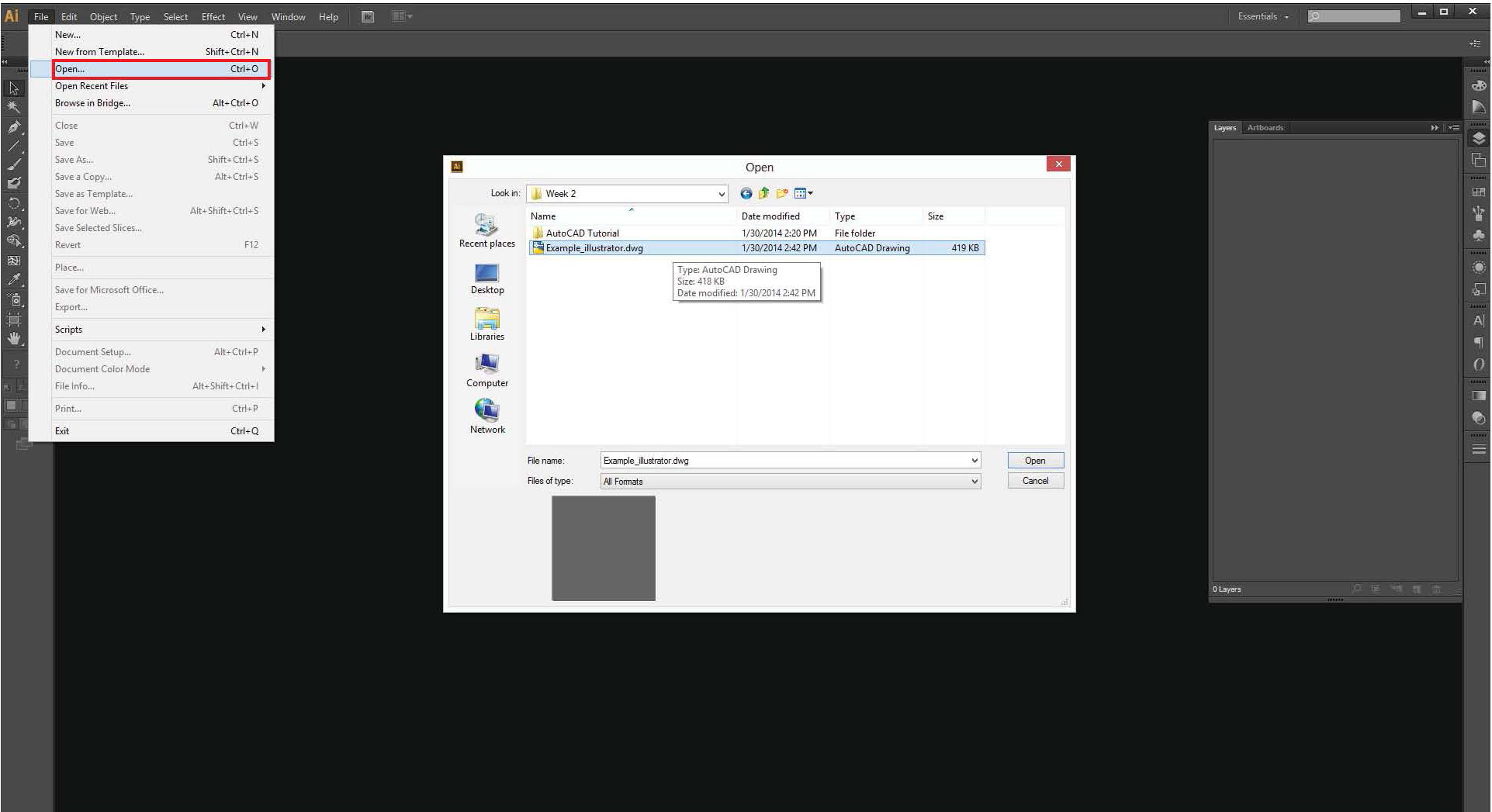
Task: Go back in Open dialog
Action: (746, 193)
